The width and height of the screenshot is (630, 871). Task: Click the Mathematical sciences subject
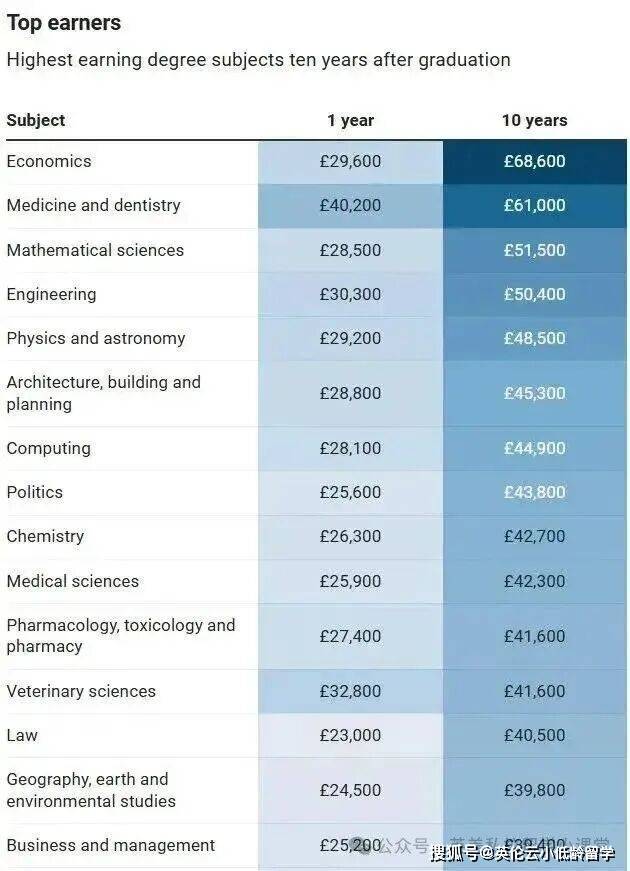point(95,250)
